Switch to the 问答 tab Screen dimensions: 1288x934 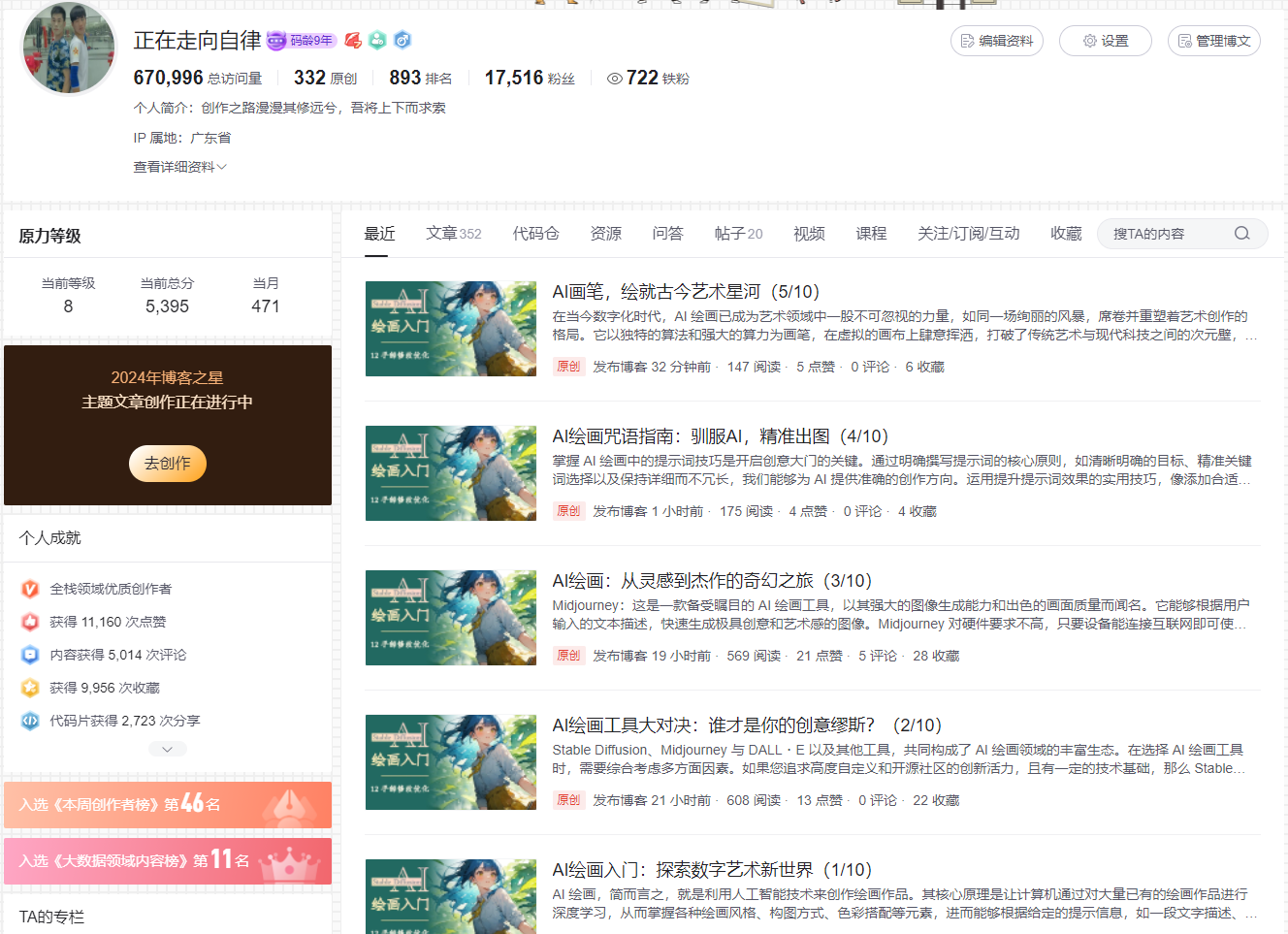coord(667,234)
